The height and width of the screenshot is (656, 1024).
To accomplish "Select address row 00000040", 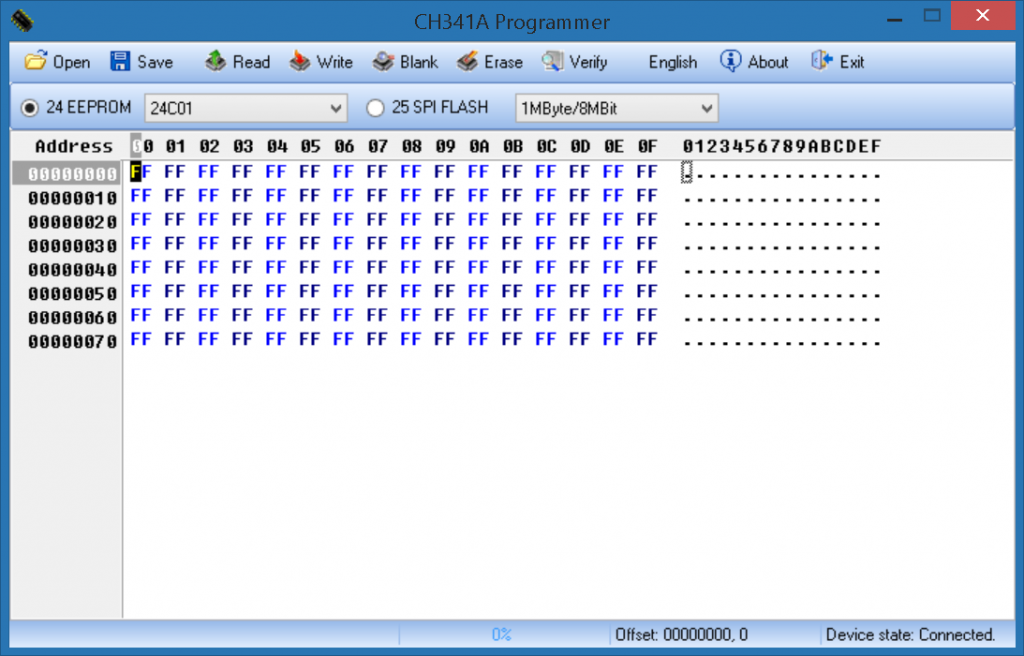I will click(72, 270).
